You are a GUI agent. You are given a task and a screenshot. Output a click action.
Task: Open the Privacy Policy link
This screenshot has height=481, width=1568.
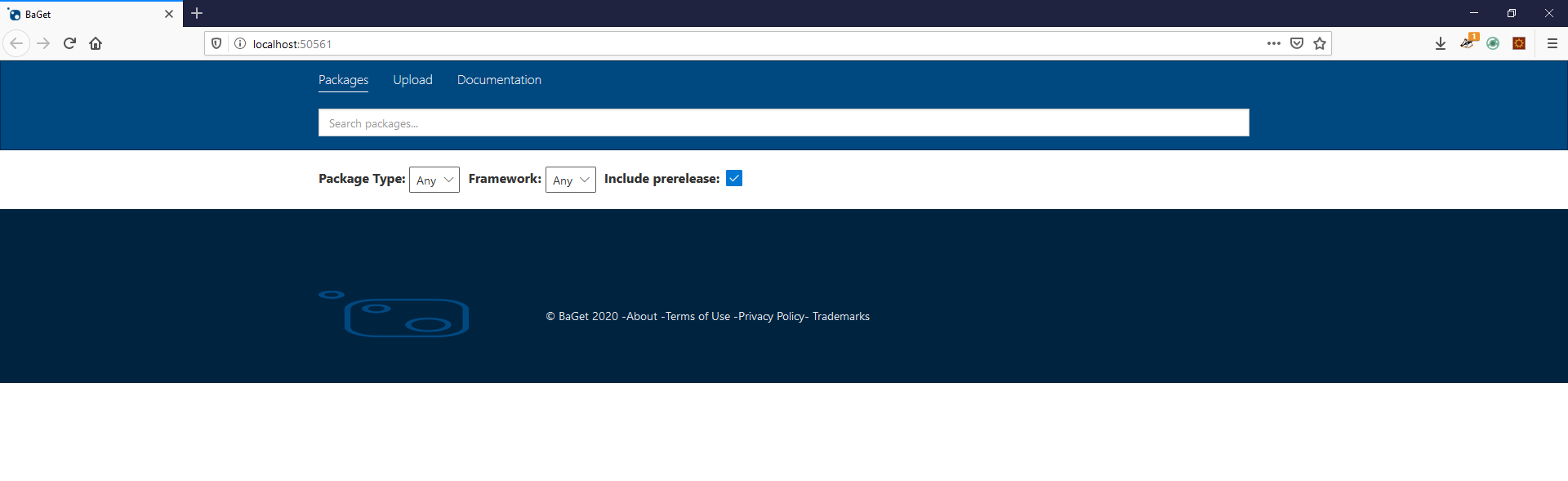(772, 316)
